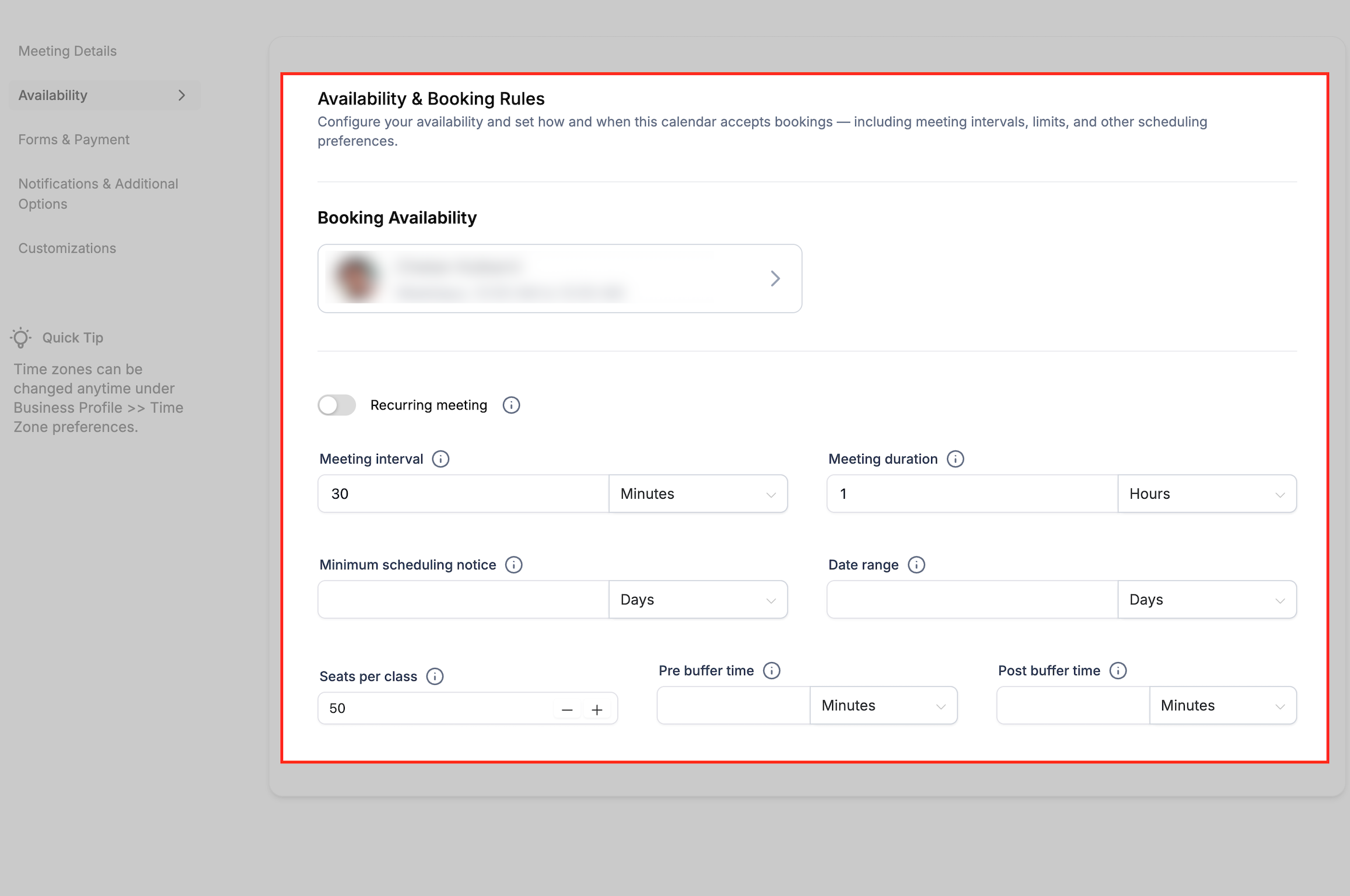Open Pre buffer time Minutes dropdown
Screen dimensions: 1350x896
point(883,705)
